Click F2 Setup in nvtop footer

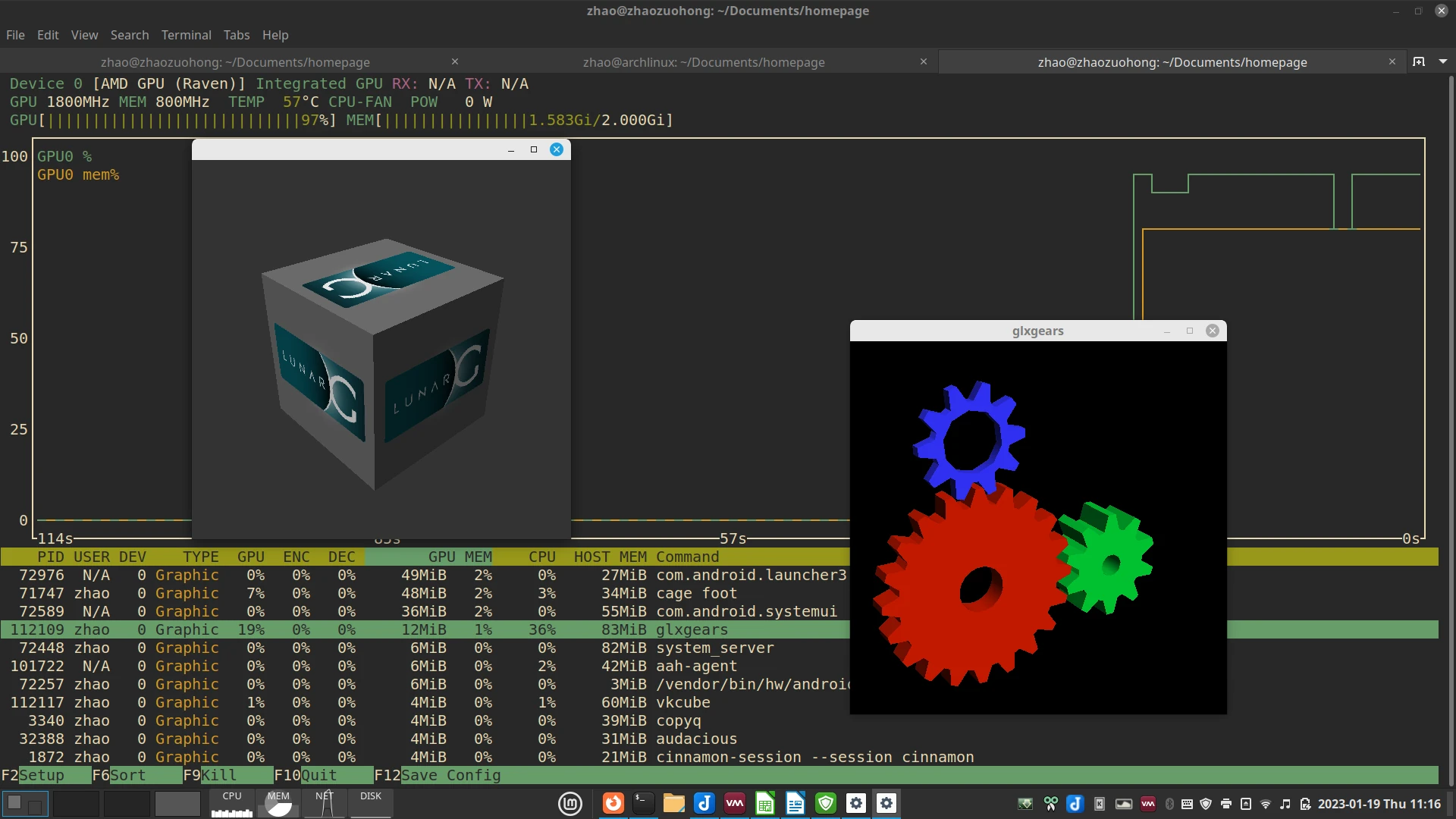[x=45, y=775]
